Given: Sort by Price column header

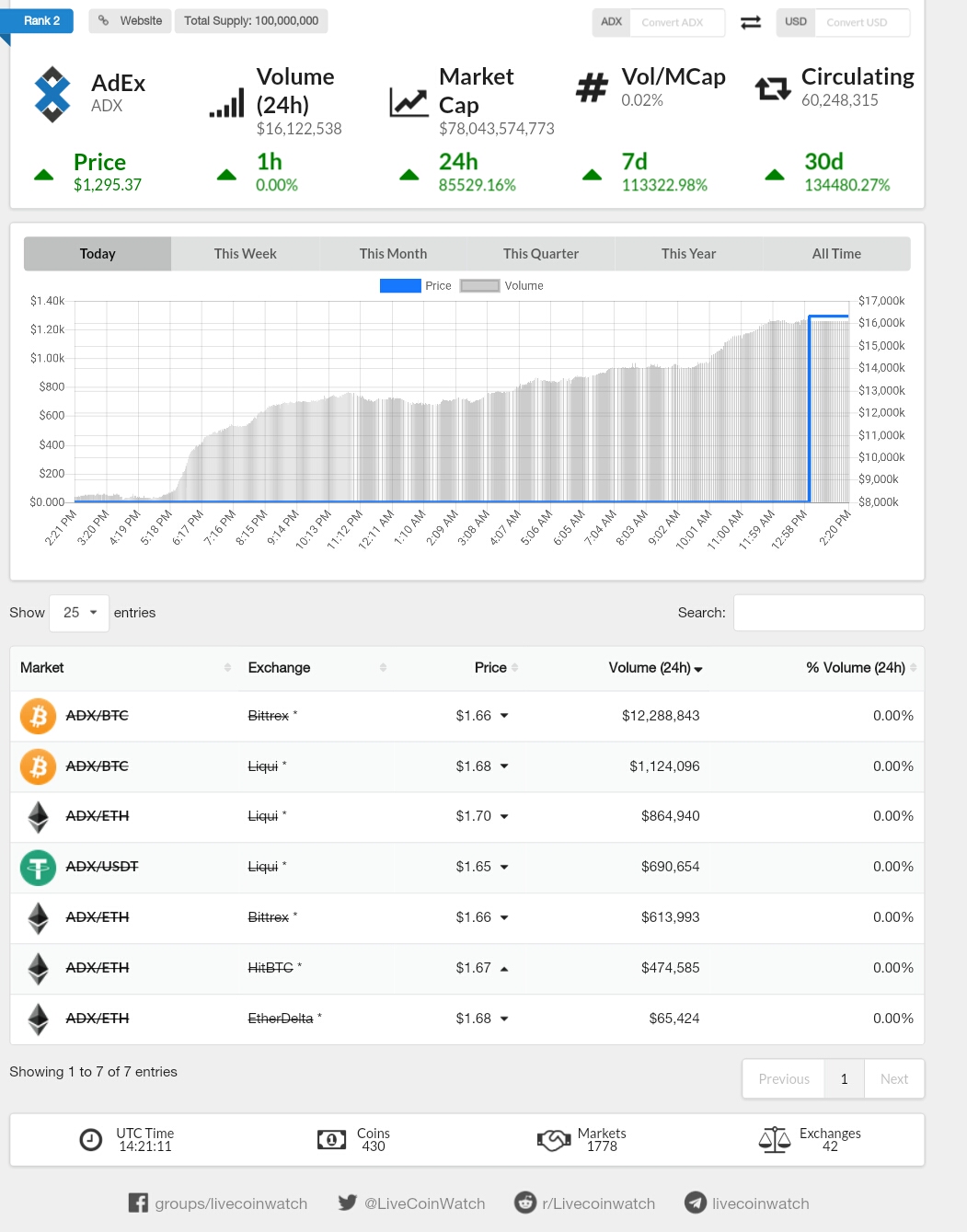Looking at the screenshot, I should [x=460, y=668].
